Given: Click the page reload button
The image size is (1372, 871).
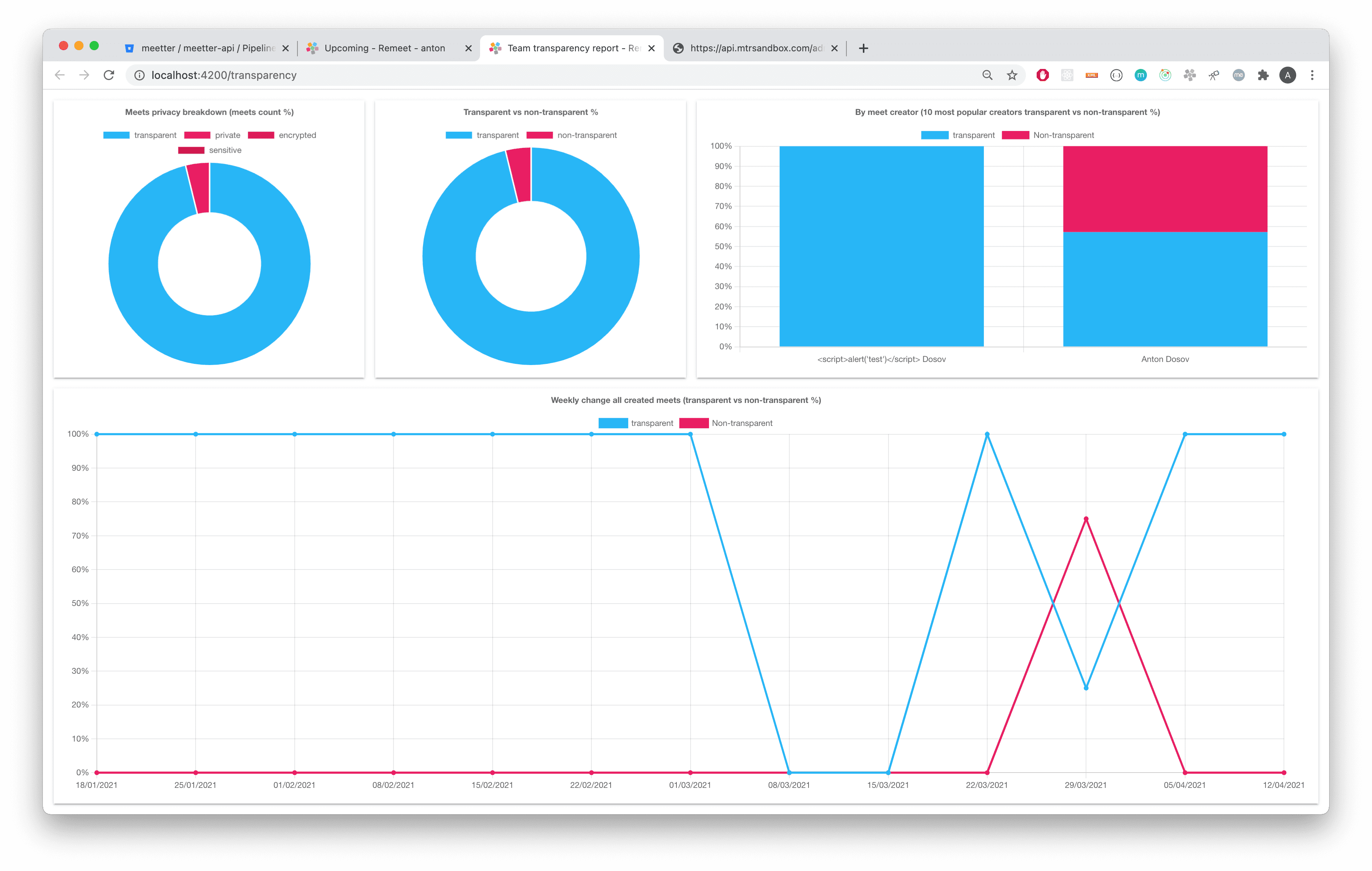Looking at the screenshot, I should [109, 75].
